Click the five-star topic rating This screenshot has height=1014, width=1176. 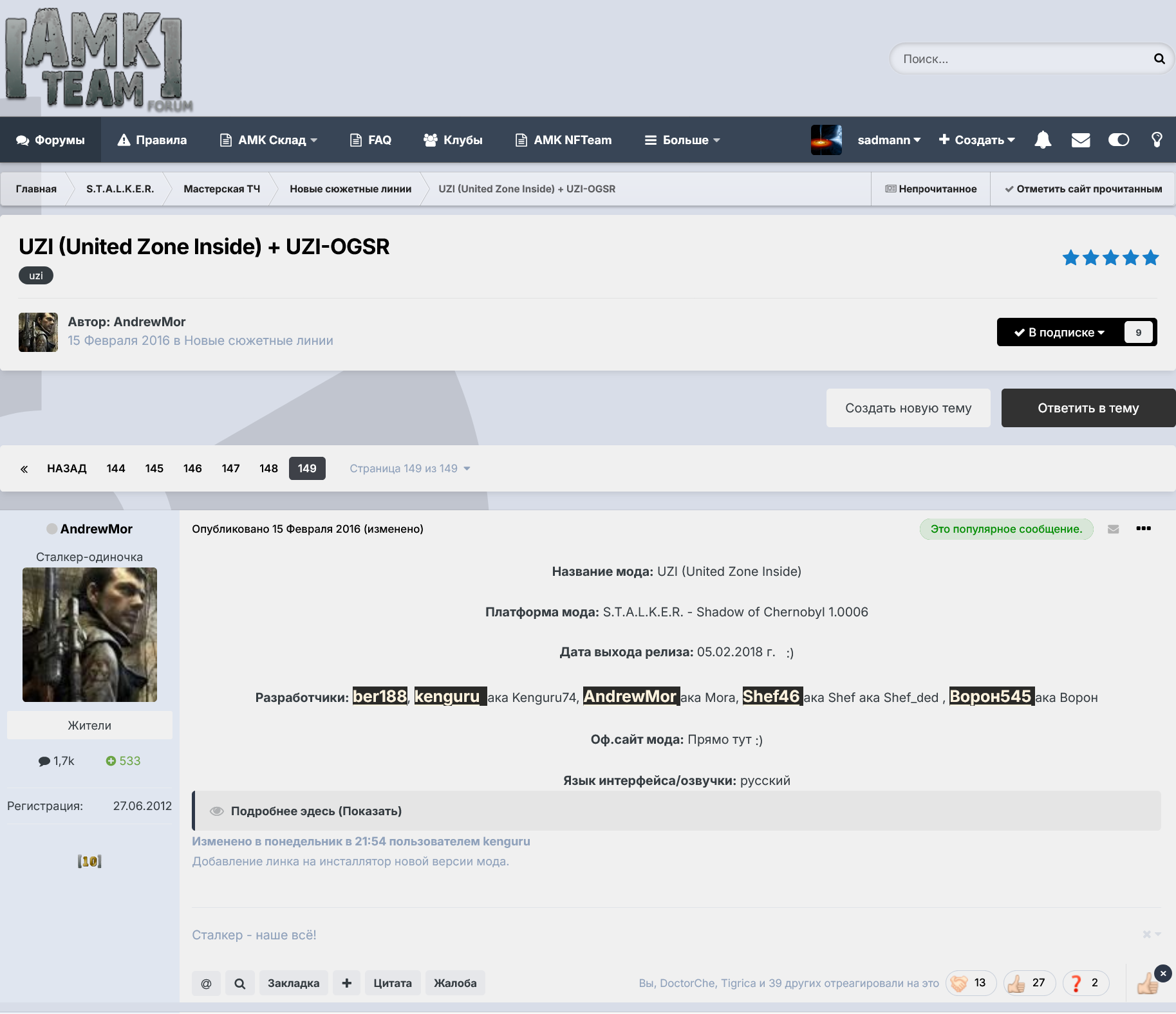pos(1110,258)
